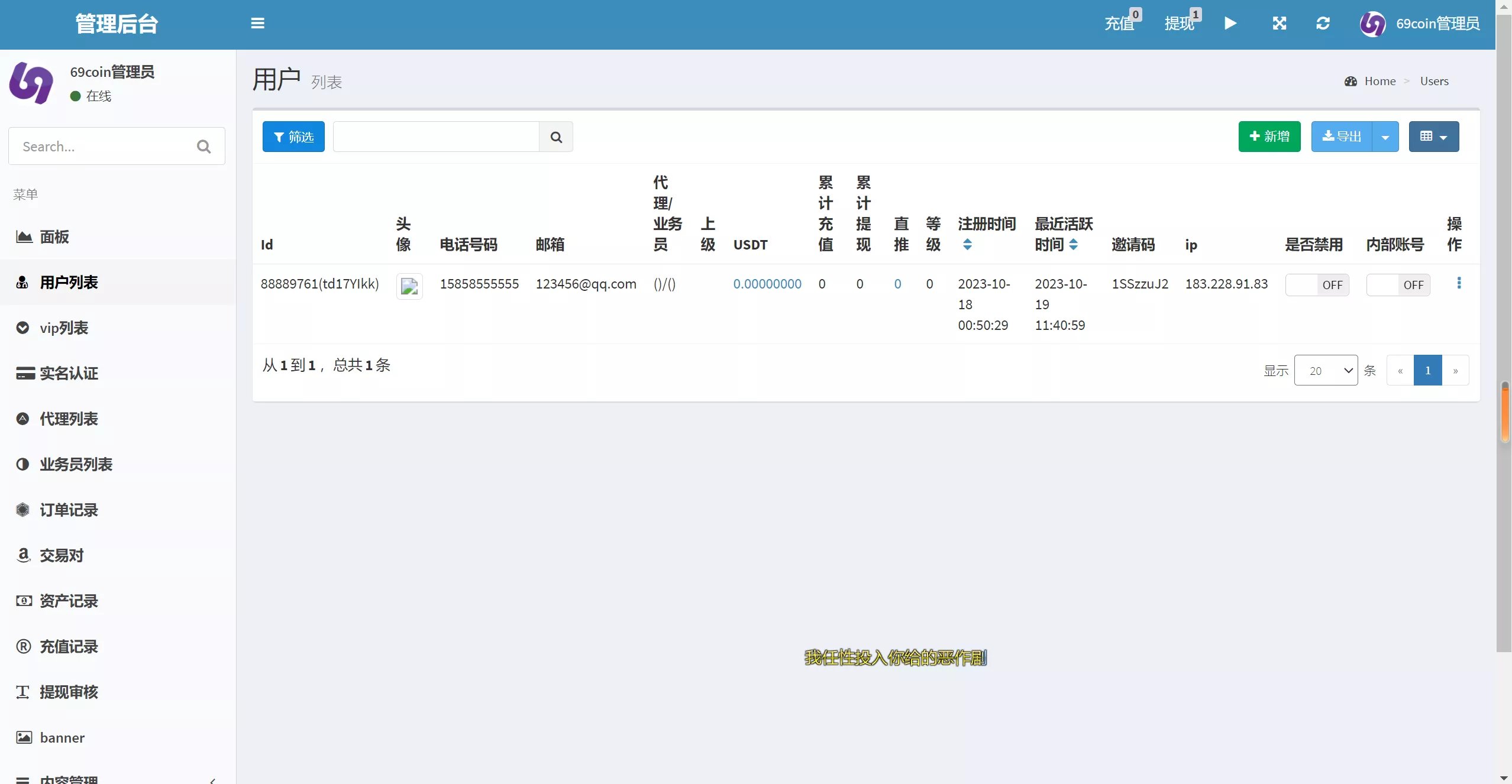Toggle the 内部账号 switch for the user
The image size is (1512, 784).
click(1398, 285)
